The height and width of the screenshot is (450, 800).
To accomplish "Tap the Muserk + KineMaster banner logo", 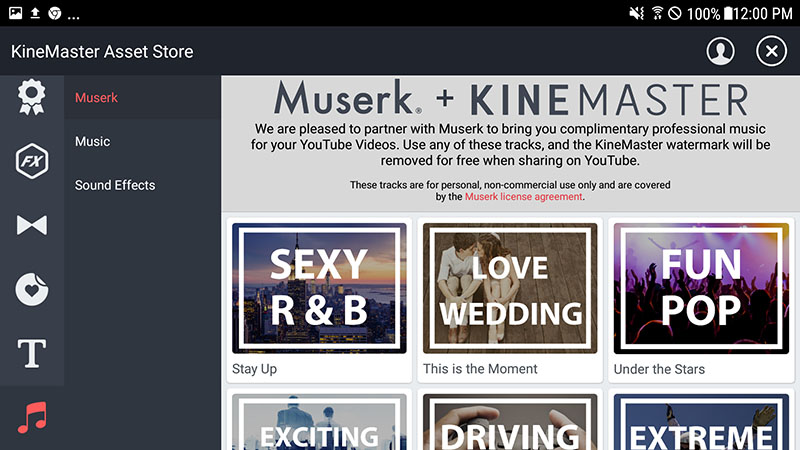I will point(511,98).
